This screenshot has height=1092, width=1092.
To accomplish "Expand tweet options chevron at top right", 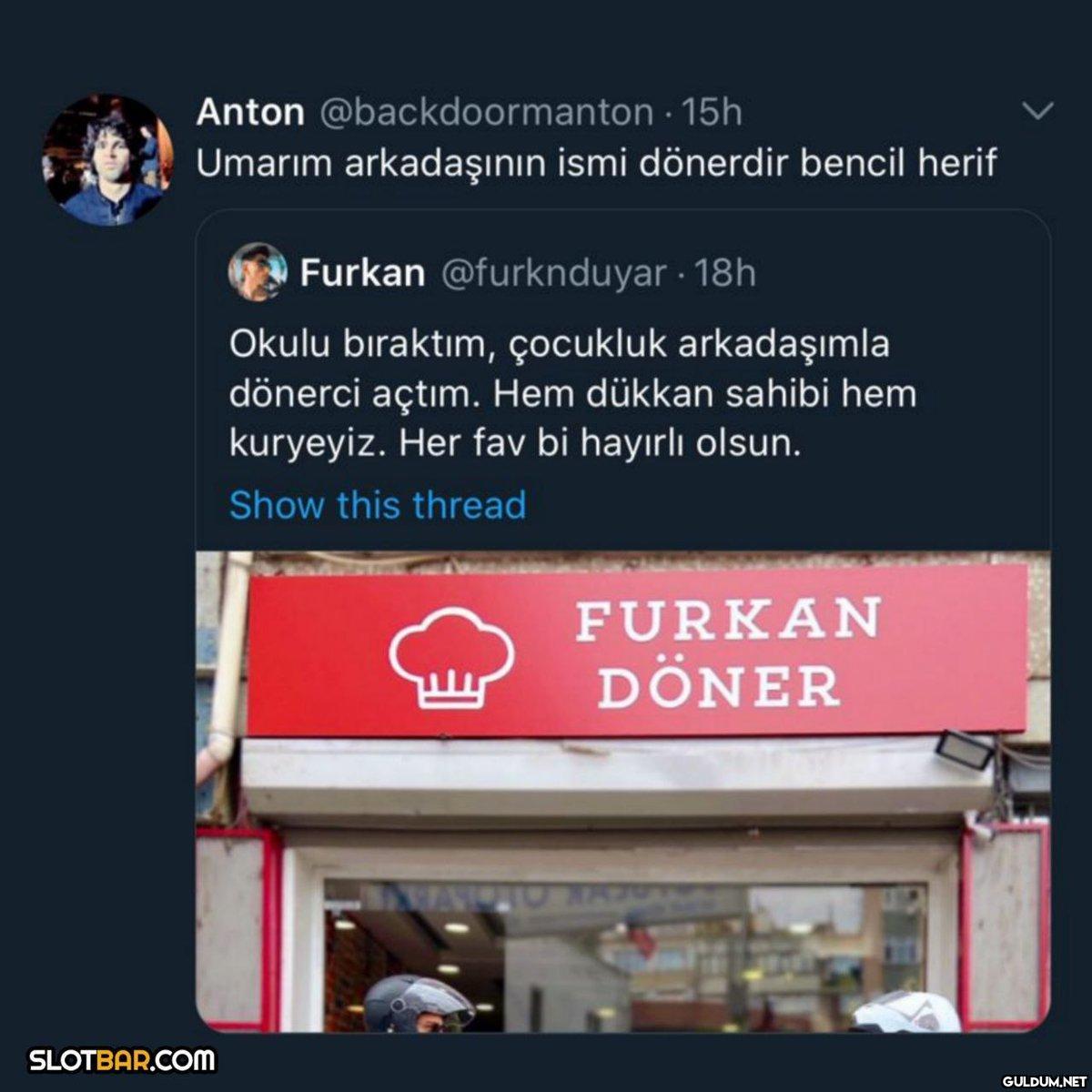I will (x=1038, y=112).
